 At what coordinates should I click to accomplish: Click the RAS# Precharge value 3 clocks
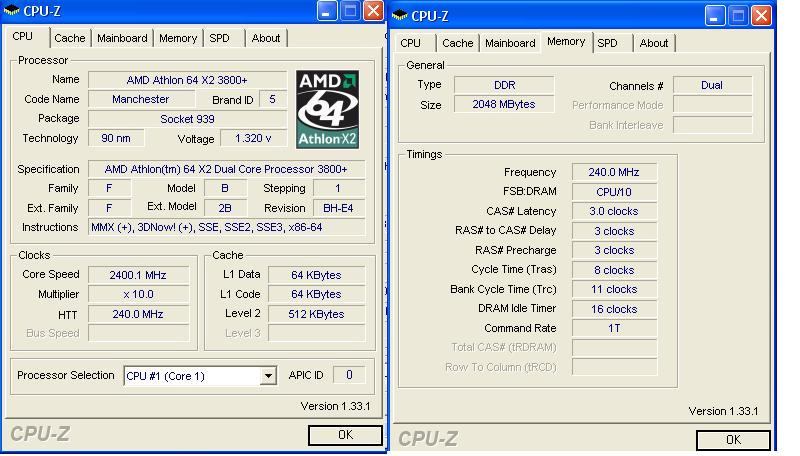click(614, 250)
